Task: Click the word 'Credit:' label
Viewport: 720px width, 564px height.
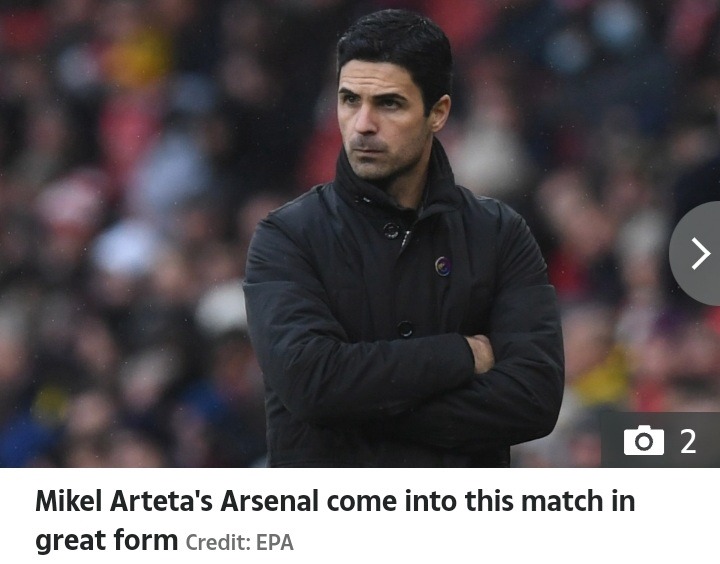Action: coord(218,542)
